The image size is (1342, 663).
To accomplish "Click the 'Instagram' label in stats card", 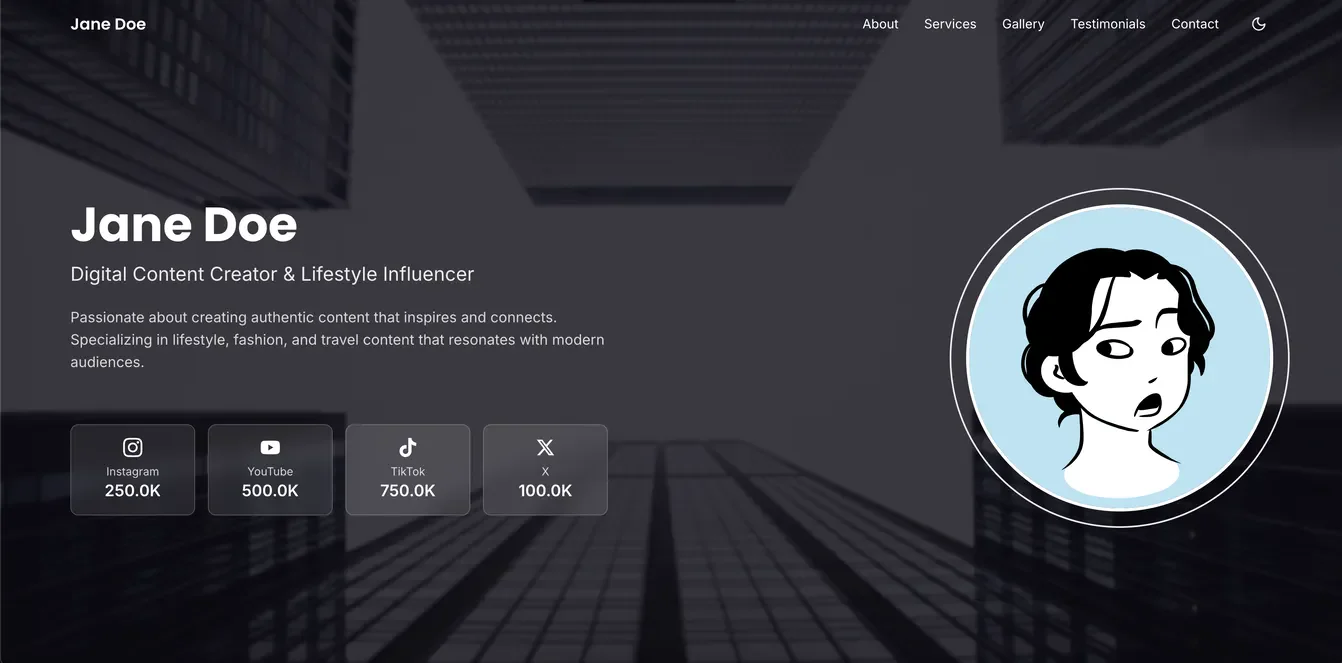I will pyautogui.click(x=133, y=471).
